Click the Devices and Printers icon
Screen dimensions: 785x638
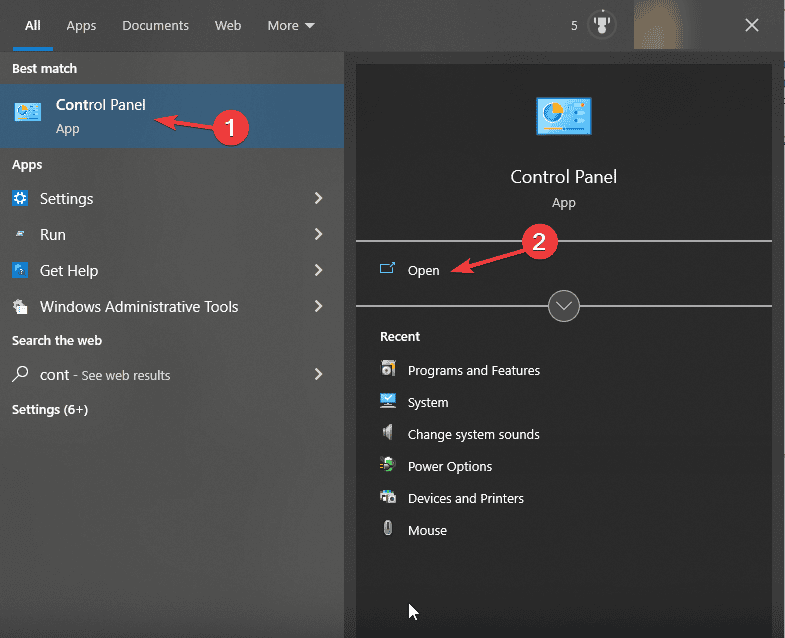tap(388, 497)
